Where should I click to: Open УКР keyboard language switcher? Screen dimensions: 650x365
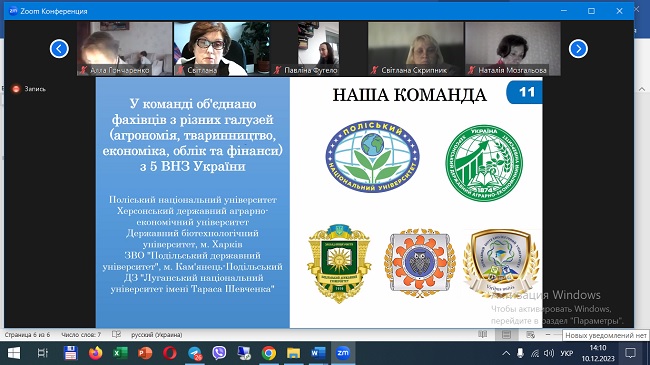(x=567, y=353)
